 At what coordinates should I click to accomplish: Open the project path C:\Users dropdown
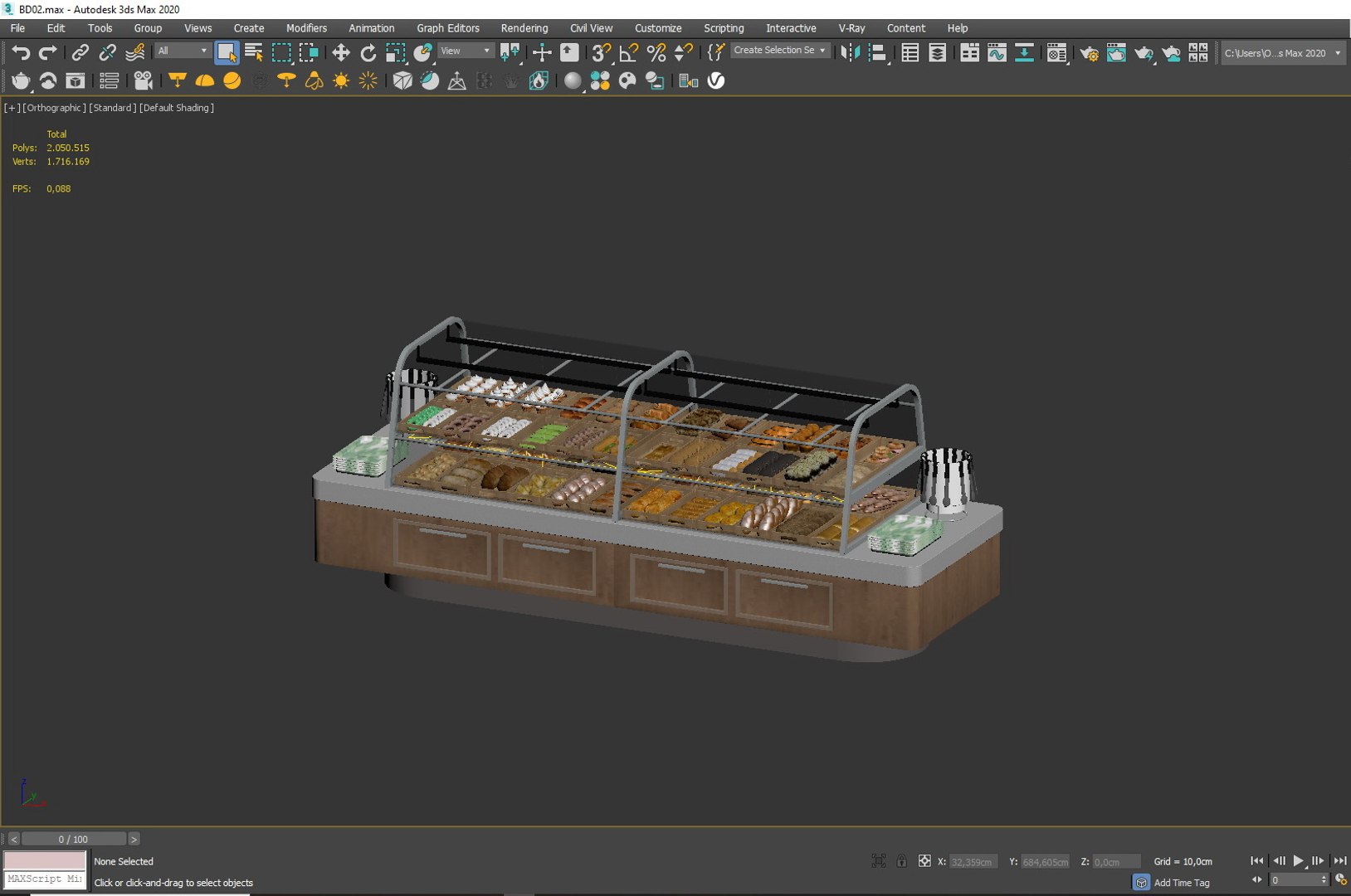(1282, 53)
